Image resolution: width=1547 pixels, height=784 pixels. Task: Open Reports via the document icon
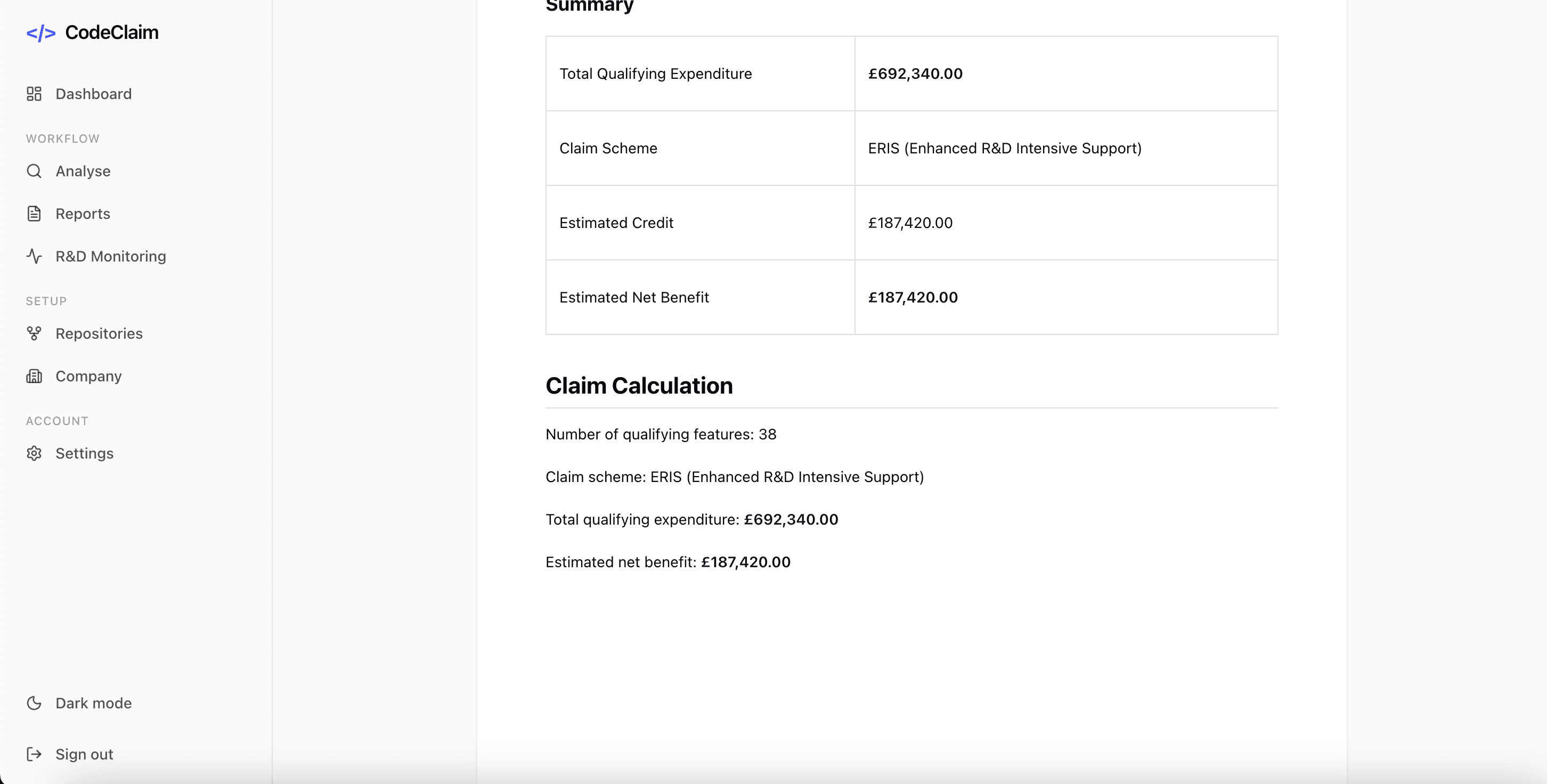click(34, 213)
